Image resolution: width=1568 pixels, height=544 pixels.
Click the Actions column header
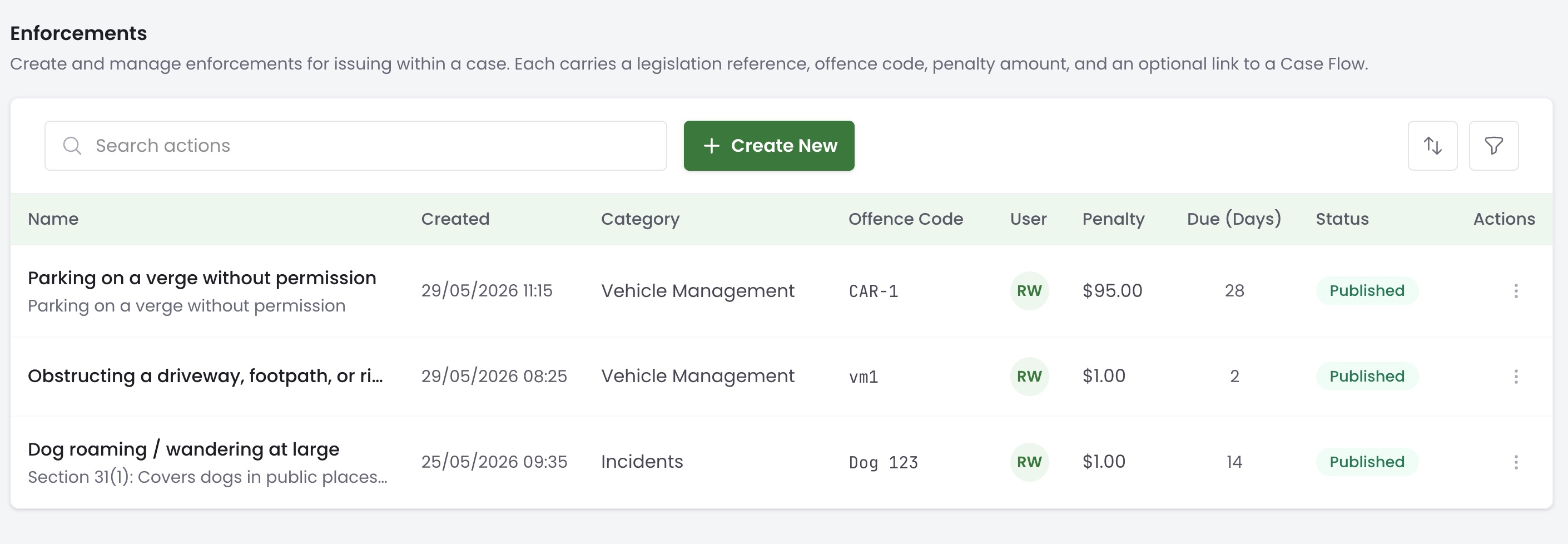tap(1504, 219)
